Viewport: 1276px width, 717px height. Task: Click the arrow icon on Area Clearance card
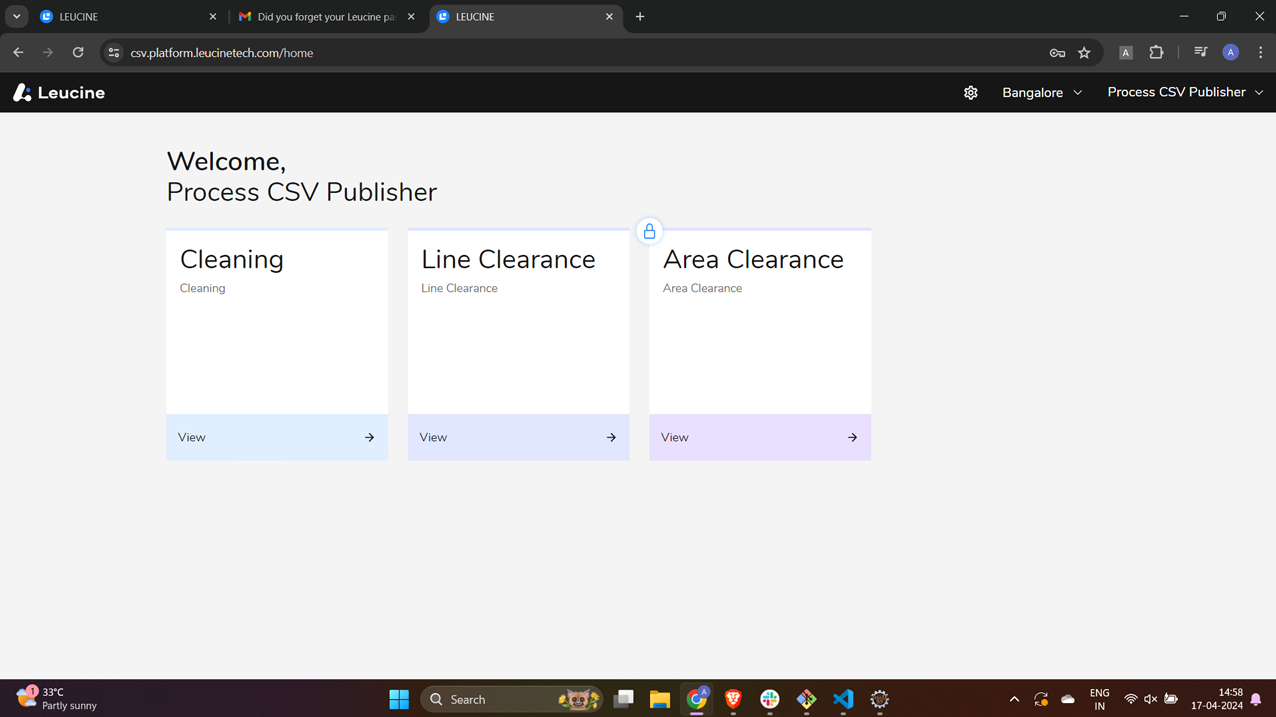(x=852, y=437)
